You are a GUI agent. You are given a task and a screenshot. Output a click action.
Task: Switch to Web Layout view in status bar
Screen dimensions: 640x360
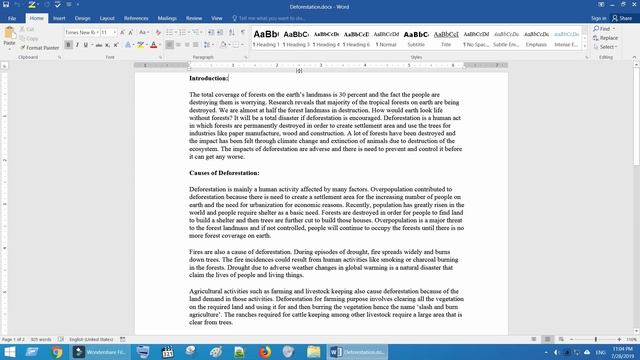[x=561, y=339]
